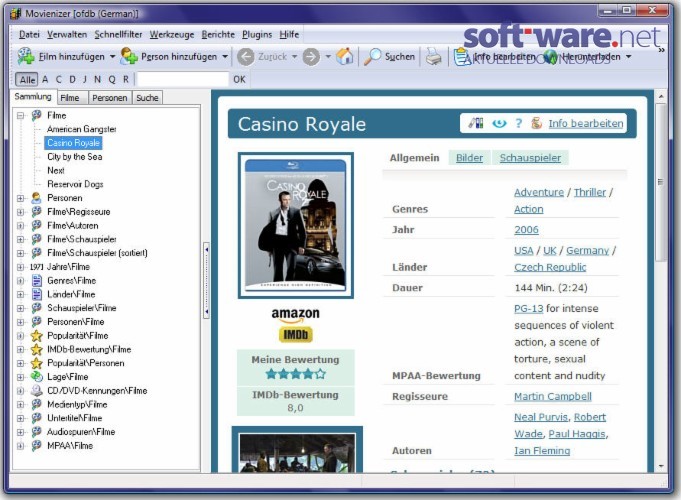Open the 2006 year link
Screen dimensions: 681x500
526,230
